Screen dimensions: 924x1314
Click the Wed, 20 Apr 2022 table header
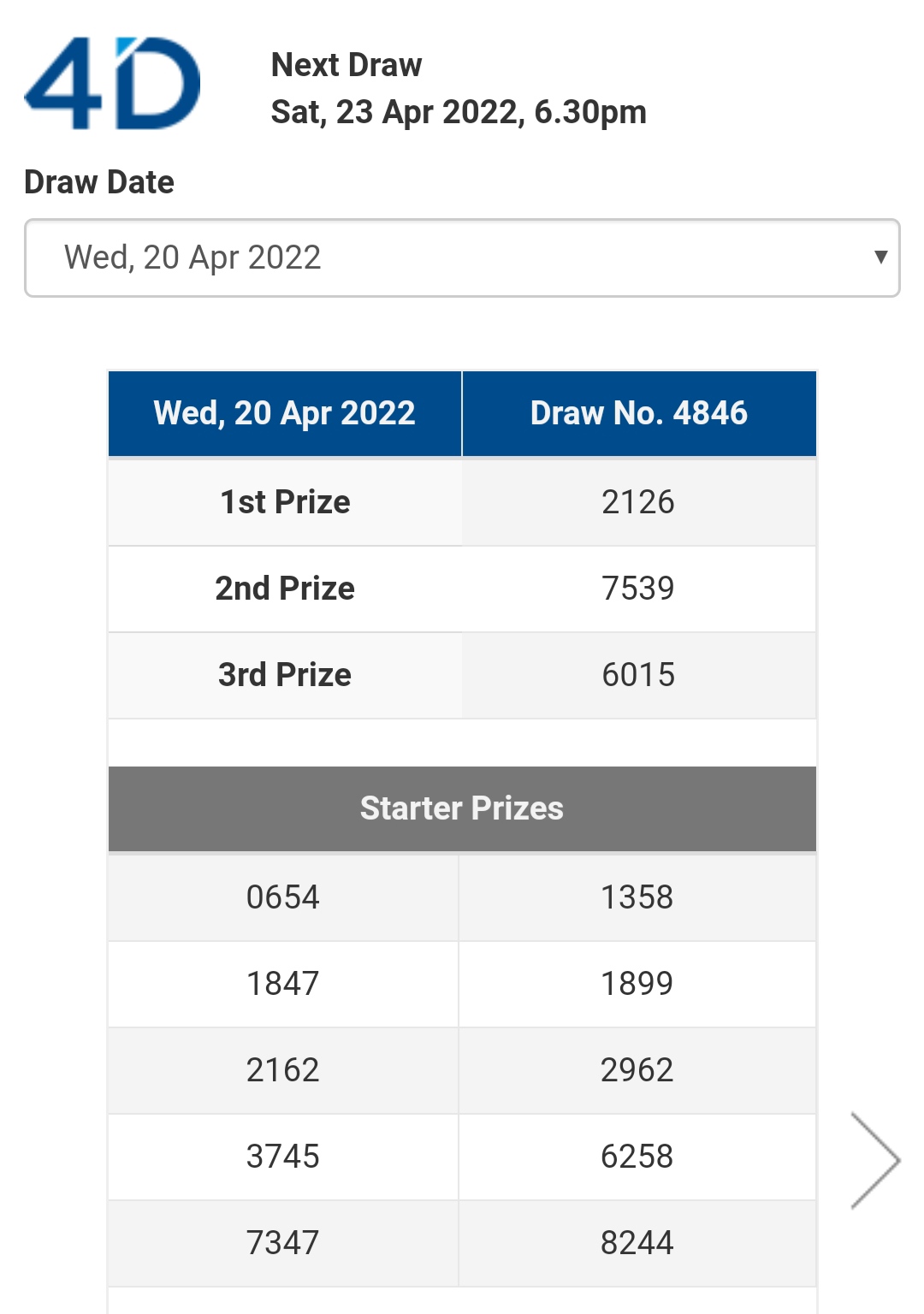[284, 413]
